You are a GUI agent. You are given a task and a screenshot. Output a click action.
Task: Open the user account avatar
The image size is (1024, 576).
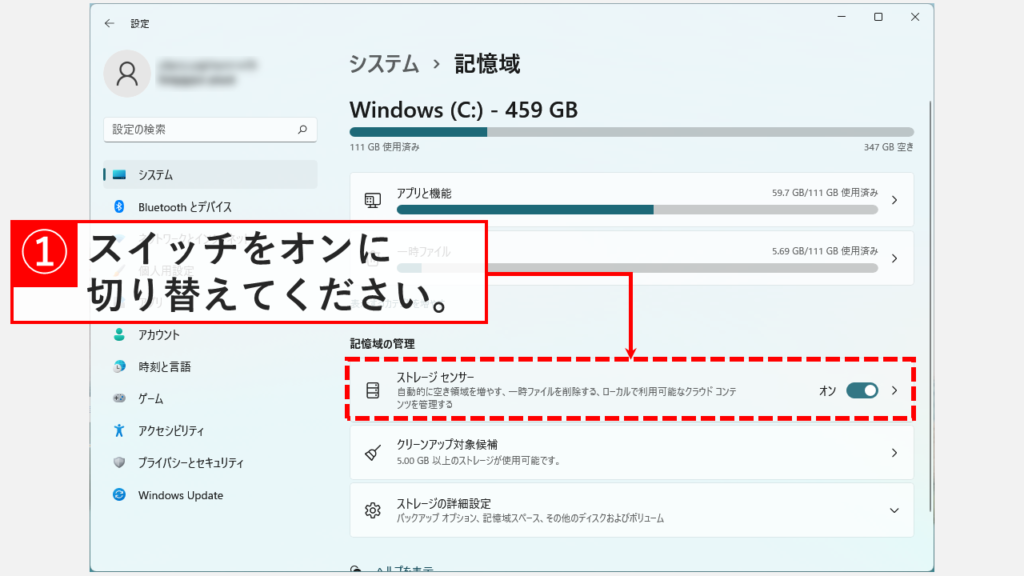(127, 74)
